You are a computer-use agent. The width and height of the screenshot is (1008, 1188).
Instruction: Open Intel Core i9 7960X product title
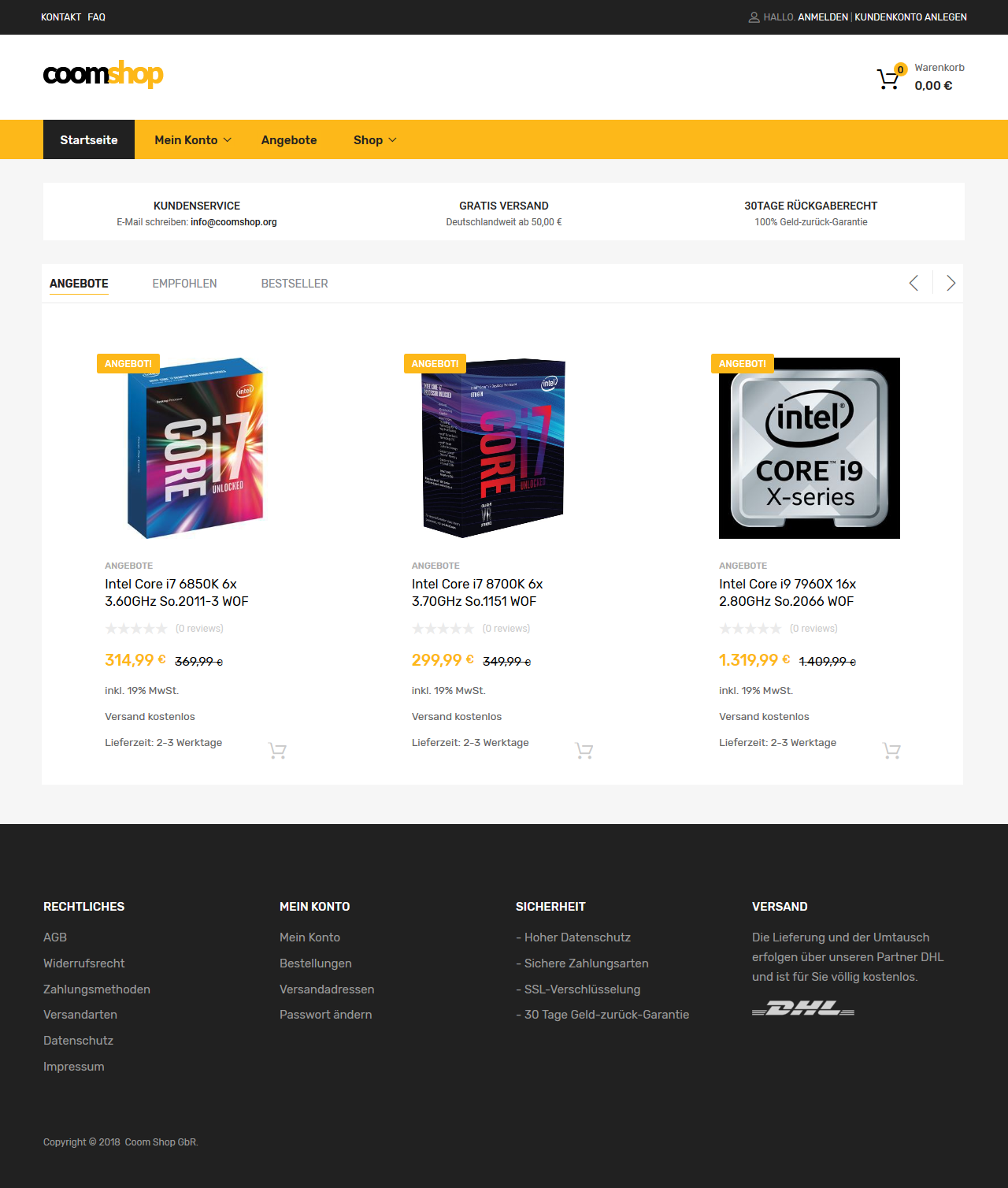(787, 592)
